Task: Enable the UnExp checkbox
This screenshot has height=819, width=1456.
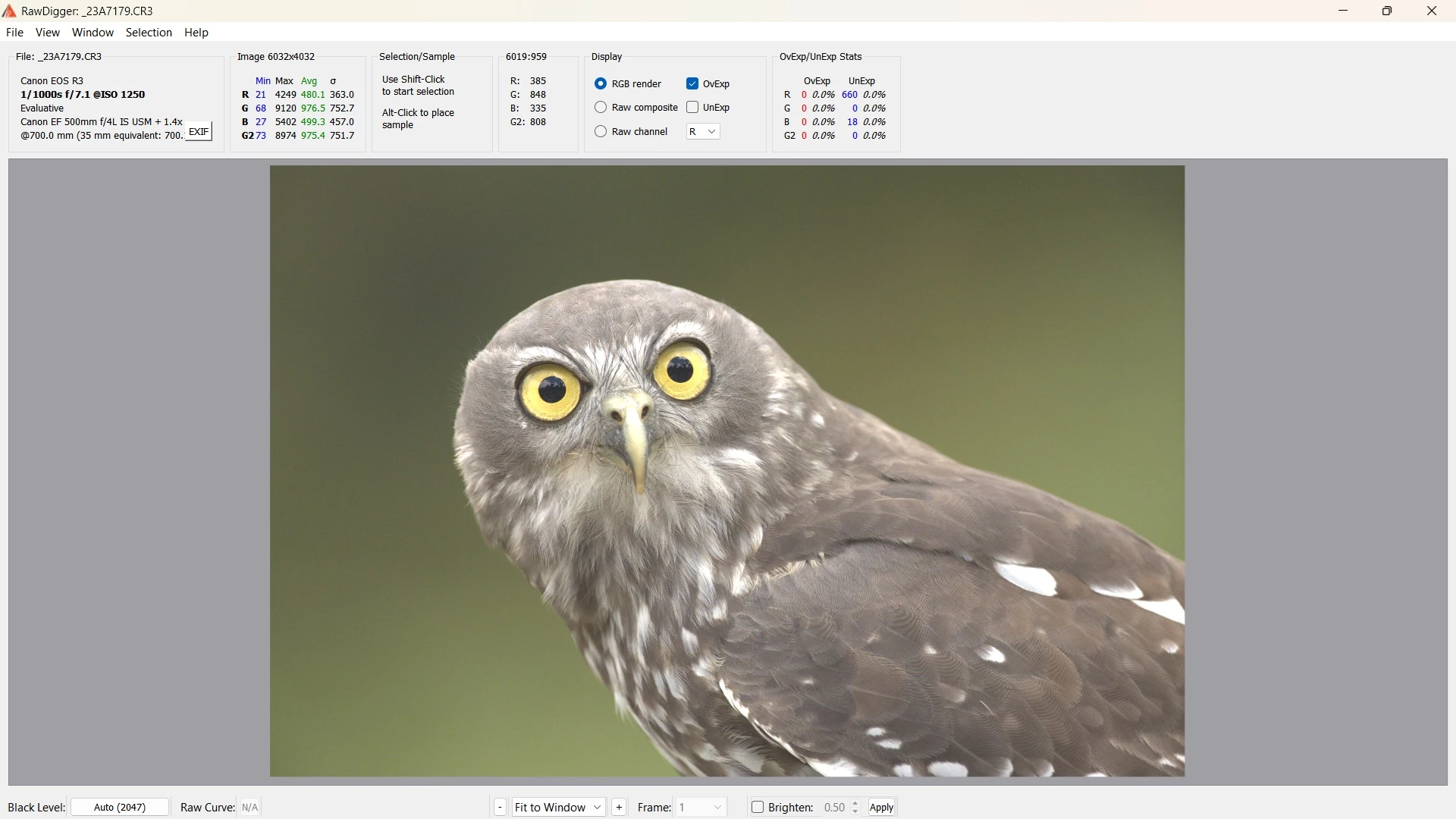Action: coord(692,108)
